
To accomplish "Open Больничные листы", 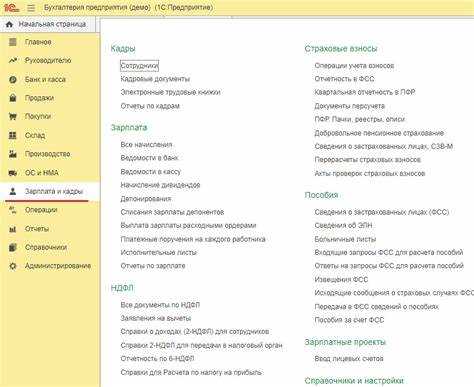I will tap(345, 239).
